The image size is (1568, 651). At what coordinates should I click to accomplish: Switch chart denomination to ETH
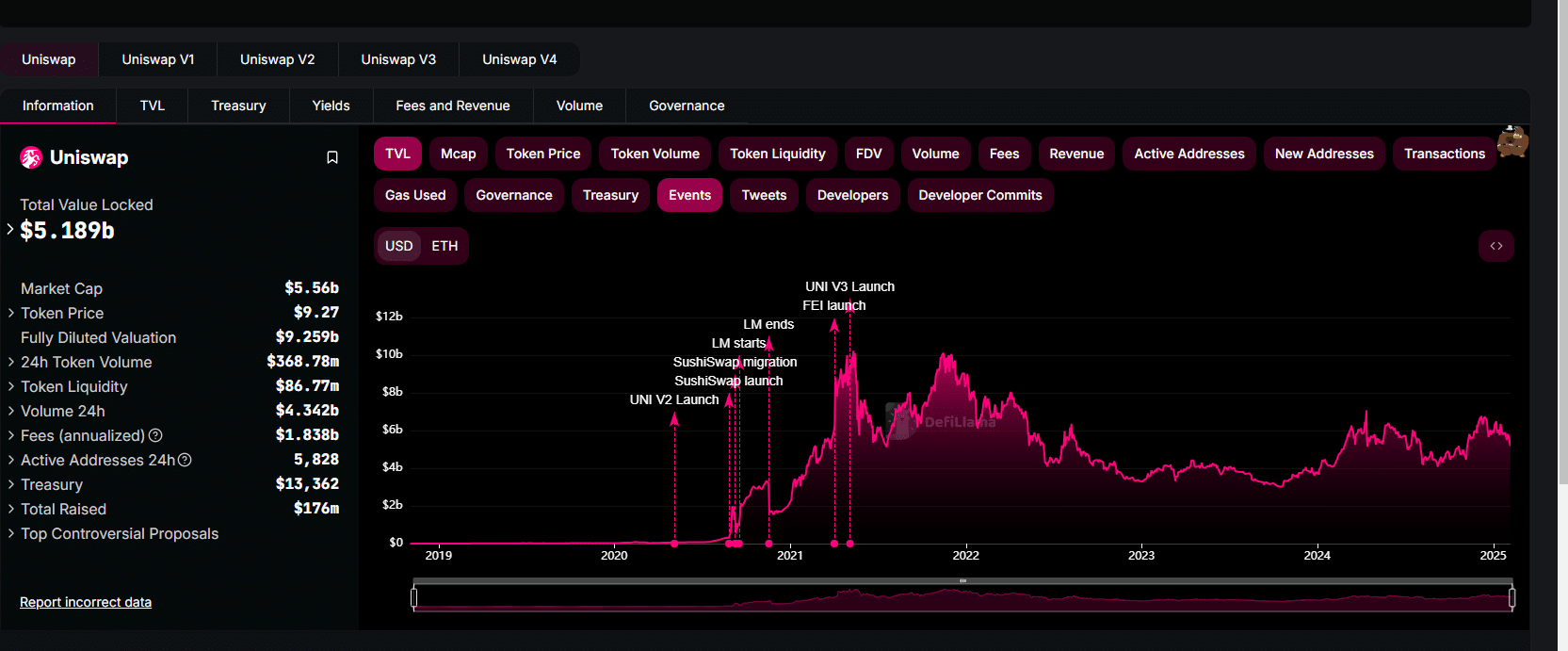445,246
